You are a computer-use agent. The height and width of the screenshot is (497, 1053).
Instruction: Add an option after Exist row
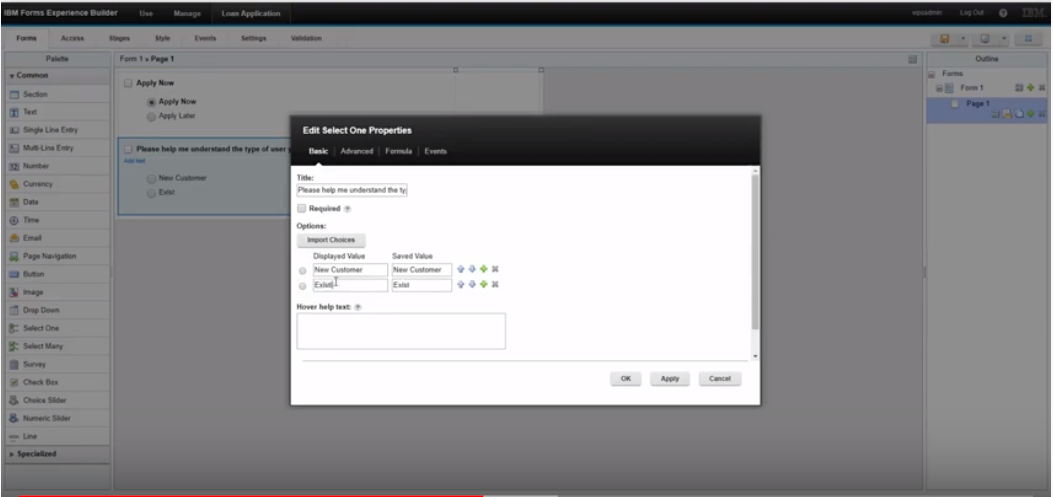484,285
